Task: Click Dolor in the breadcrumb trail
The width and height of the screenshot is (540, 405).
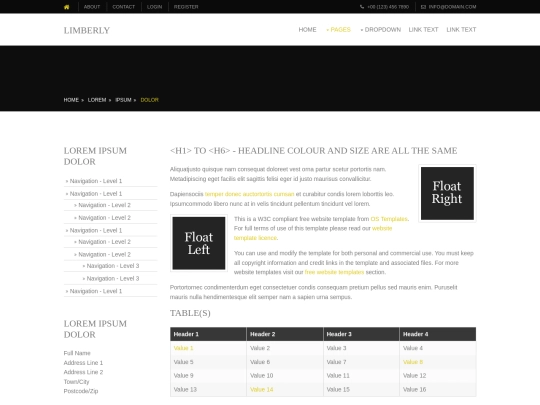Action: coord(149,100)
